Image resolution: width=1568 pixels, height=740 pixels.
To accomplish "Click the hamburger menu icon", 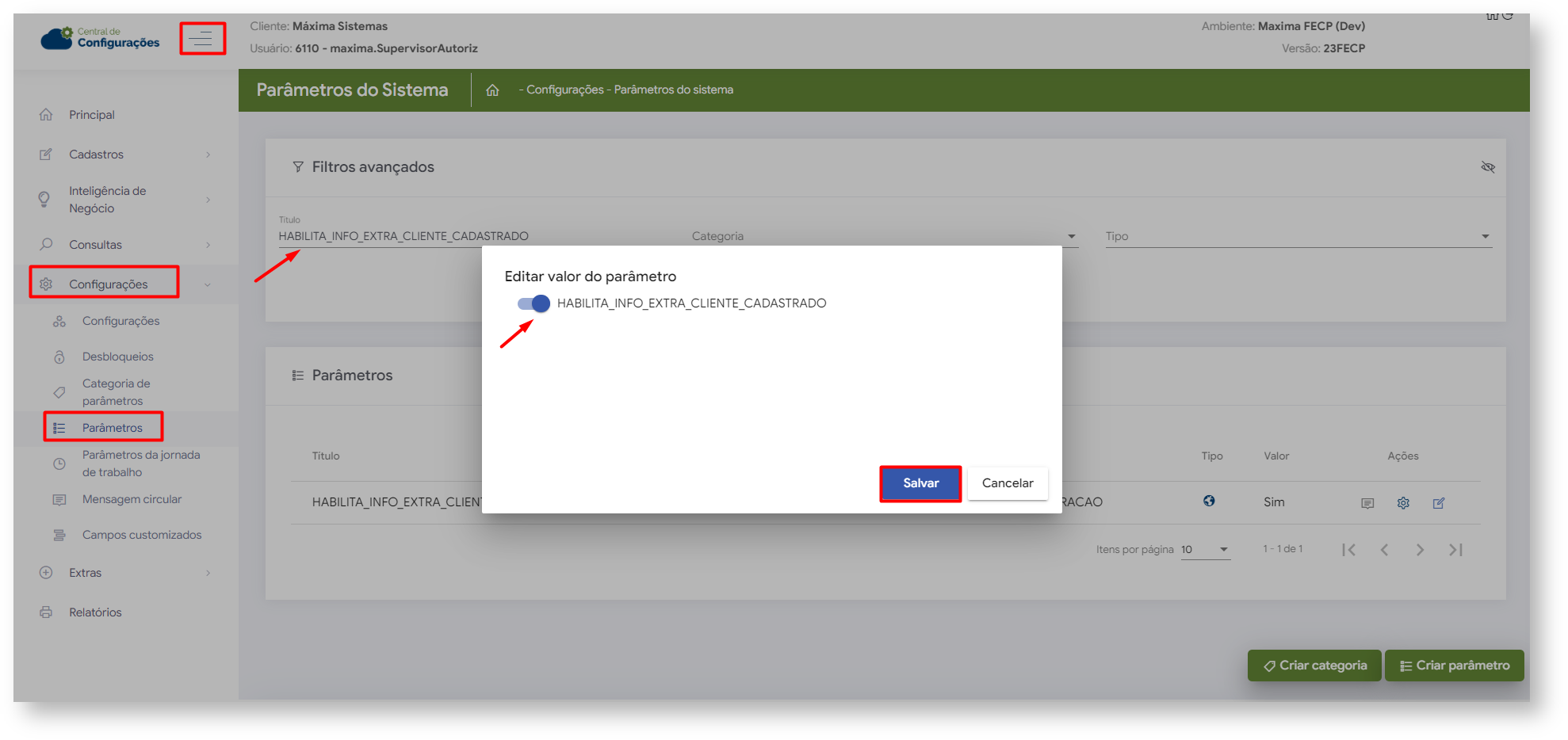I will [x=201, y=38].
